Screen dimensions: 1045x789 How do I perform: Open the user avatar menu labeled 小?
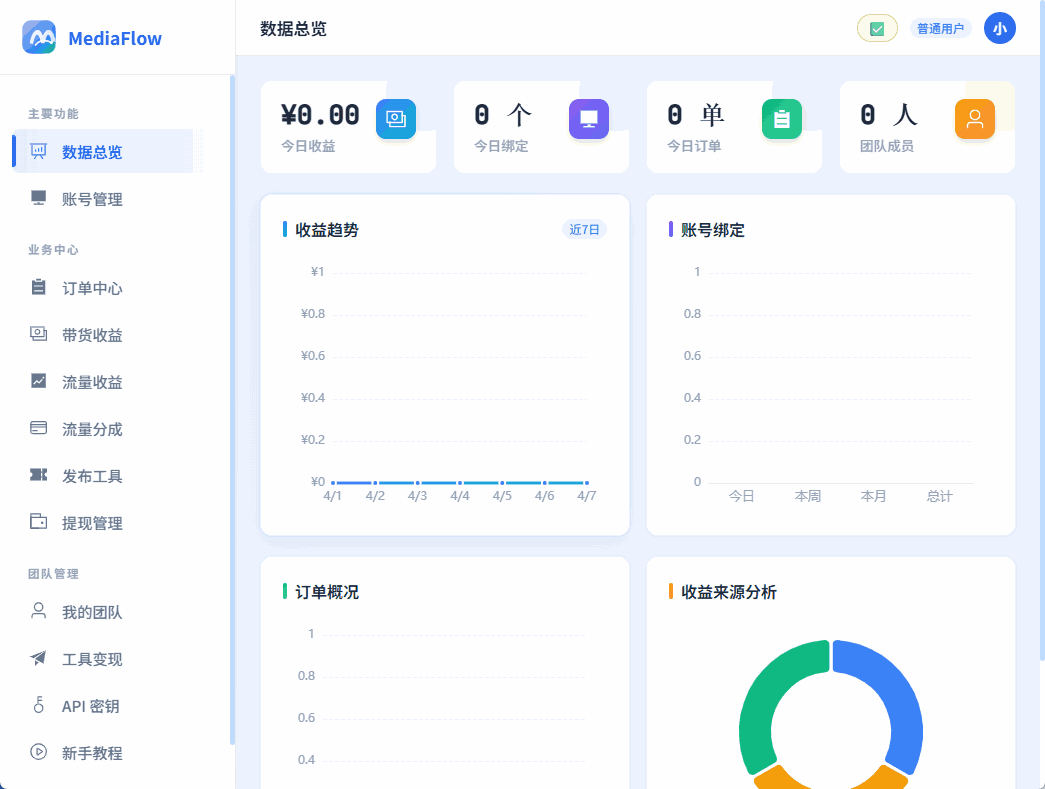[x=999, y=28]
